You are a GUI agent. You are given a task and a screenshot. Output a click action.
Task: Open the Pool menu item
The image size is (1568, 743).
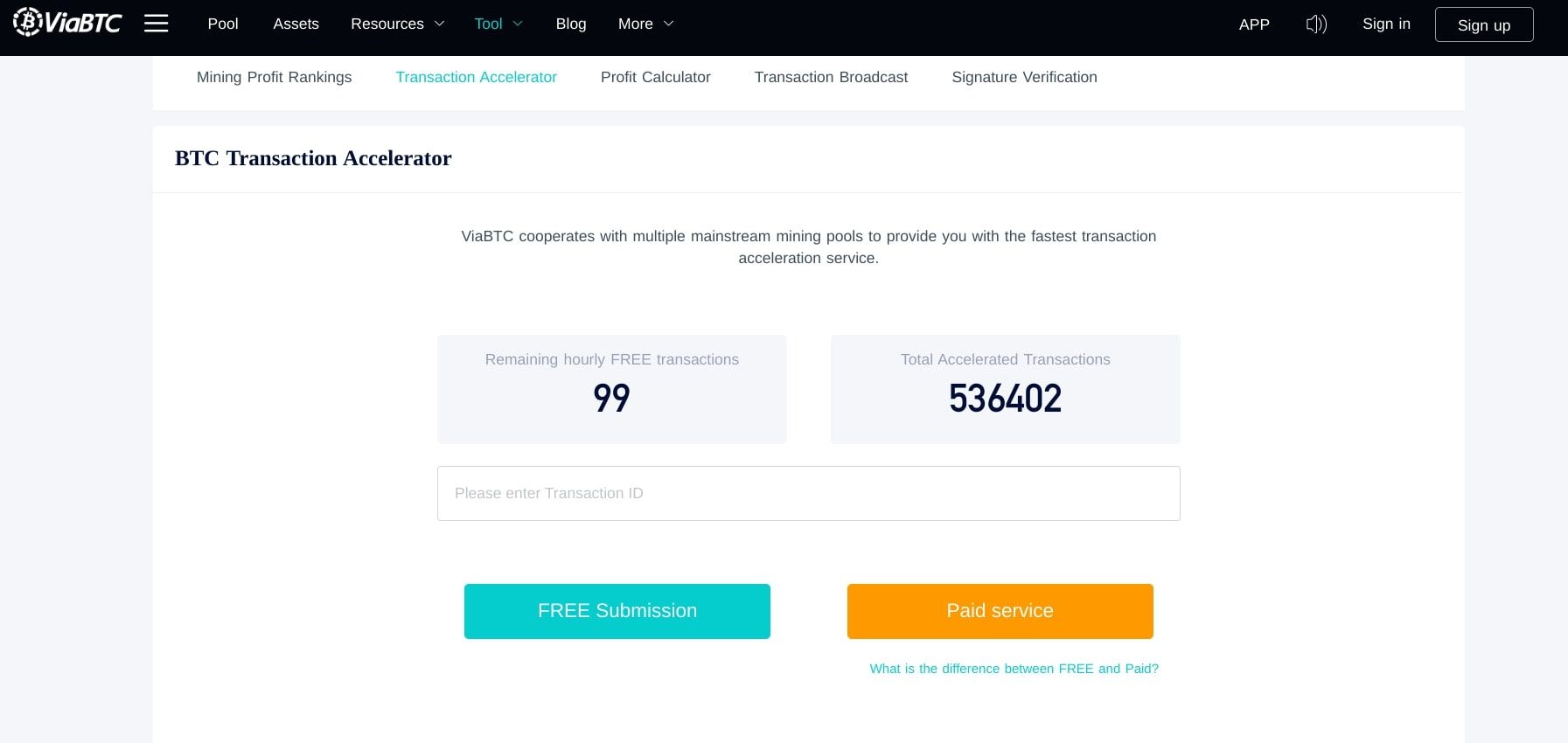pos(223,24)
